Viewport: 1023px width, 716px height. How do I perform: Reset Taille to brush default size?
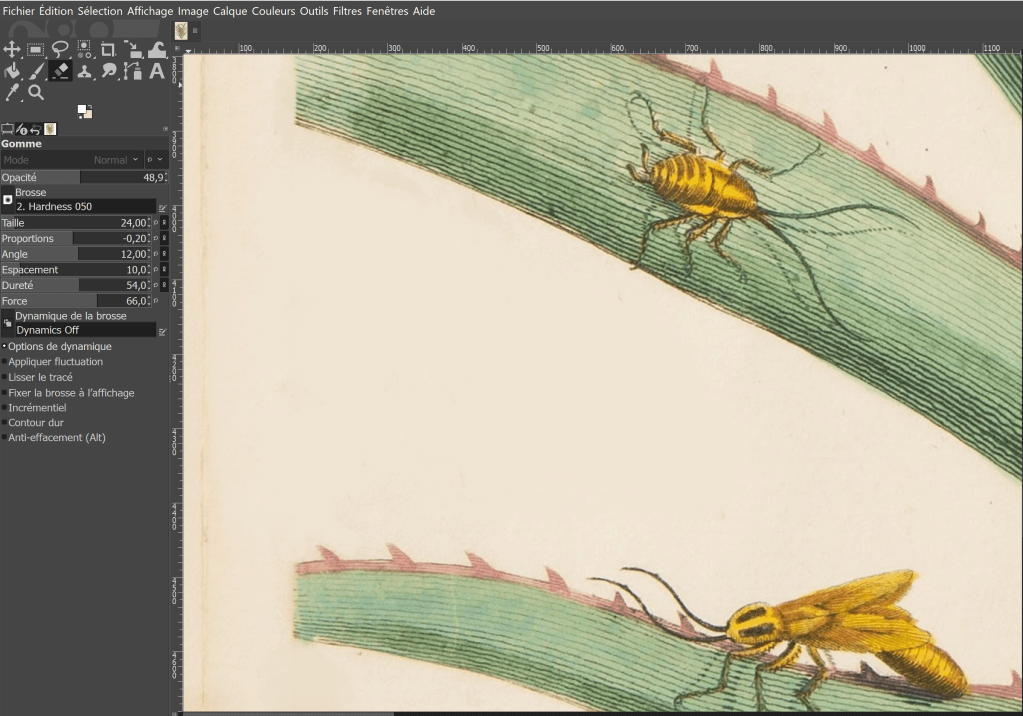(x=163, y=223)
